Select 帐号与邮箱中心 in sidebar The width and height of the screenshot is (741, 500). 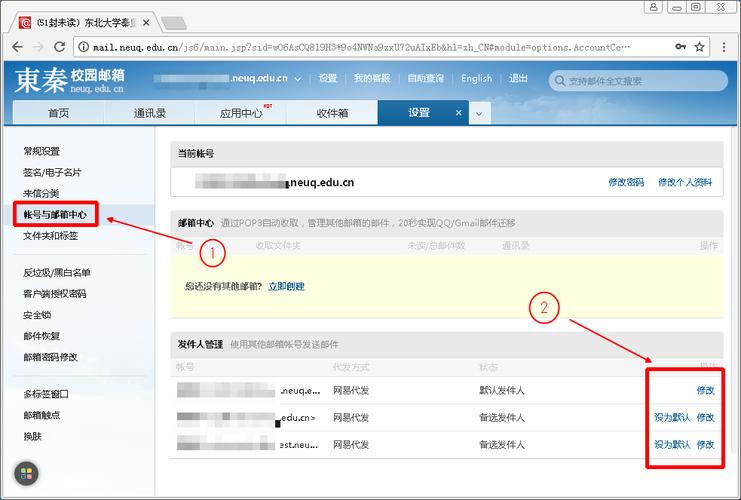(55, 215)
